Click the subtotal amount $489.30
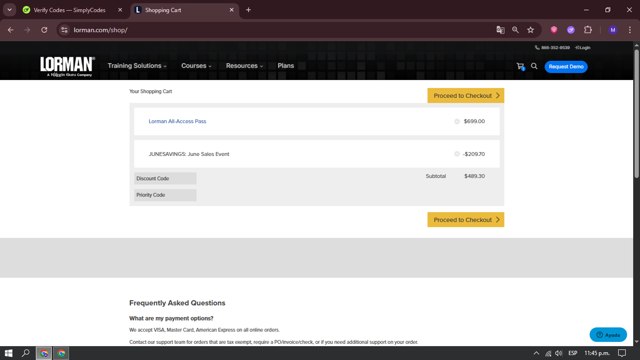This screenshot has width=640, height=360. [x=474, y=176]
